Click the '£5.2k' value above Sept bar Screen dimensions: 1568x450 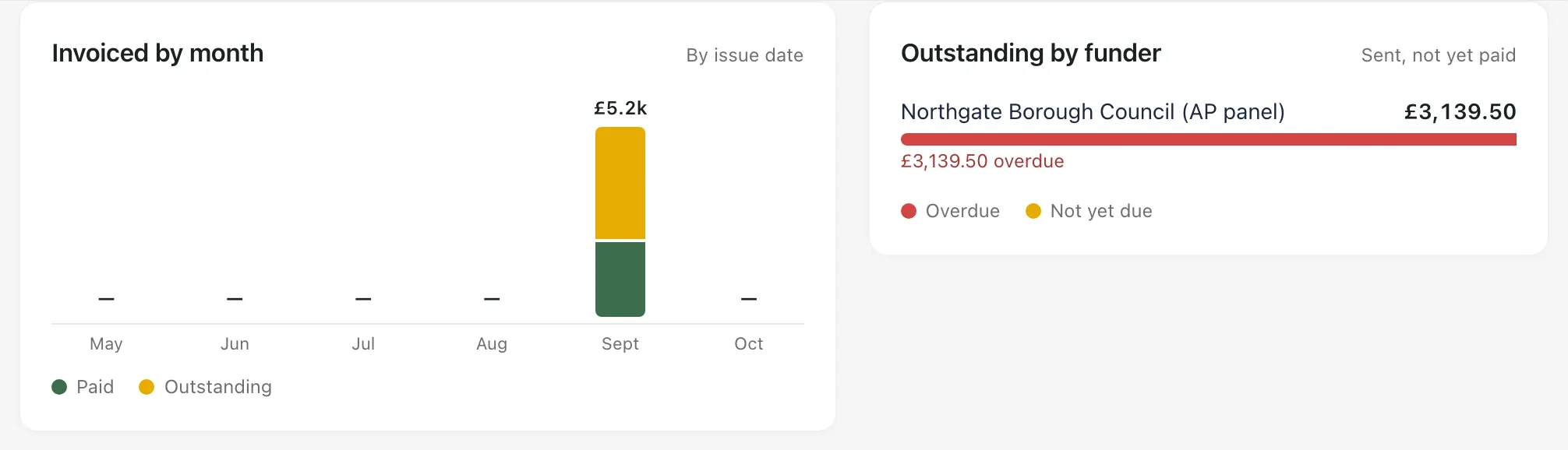(620, 108)
